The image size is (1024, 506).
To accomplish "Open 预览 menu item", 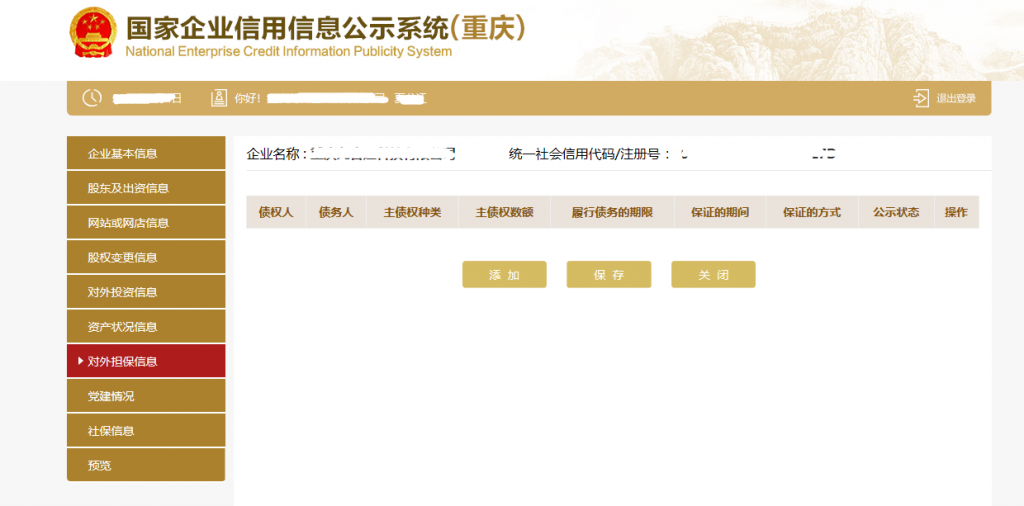I will pos(146,465).
